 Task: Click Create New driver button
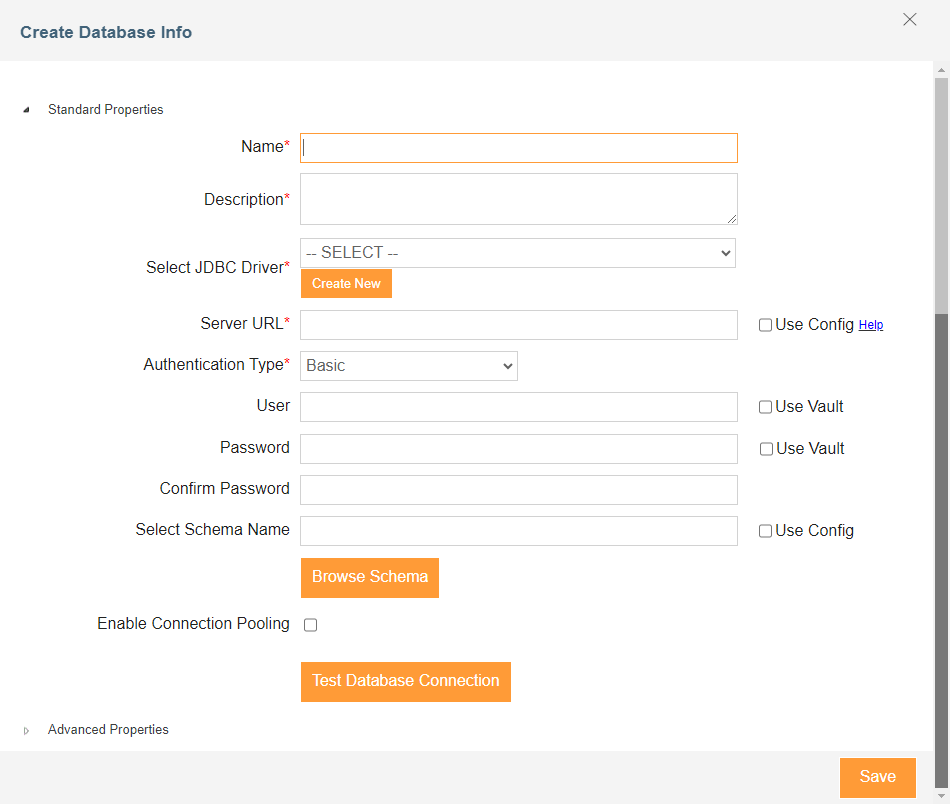coord(346,284)
